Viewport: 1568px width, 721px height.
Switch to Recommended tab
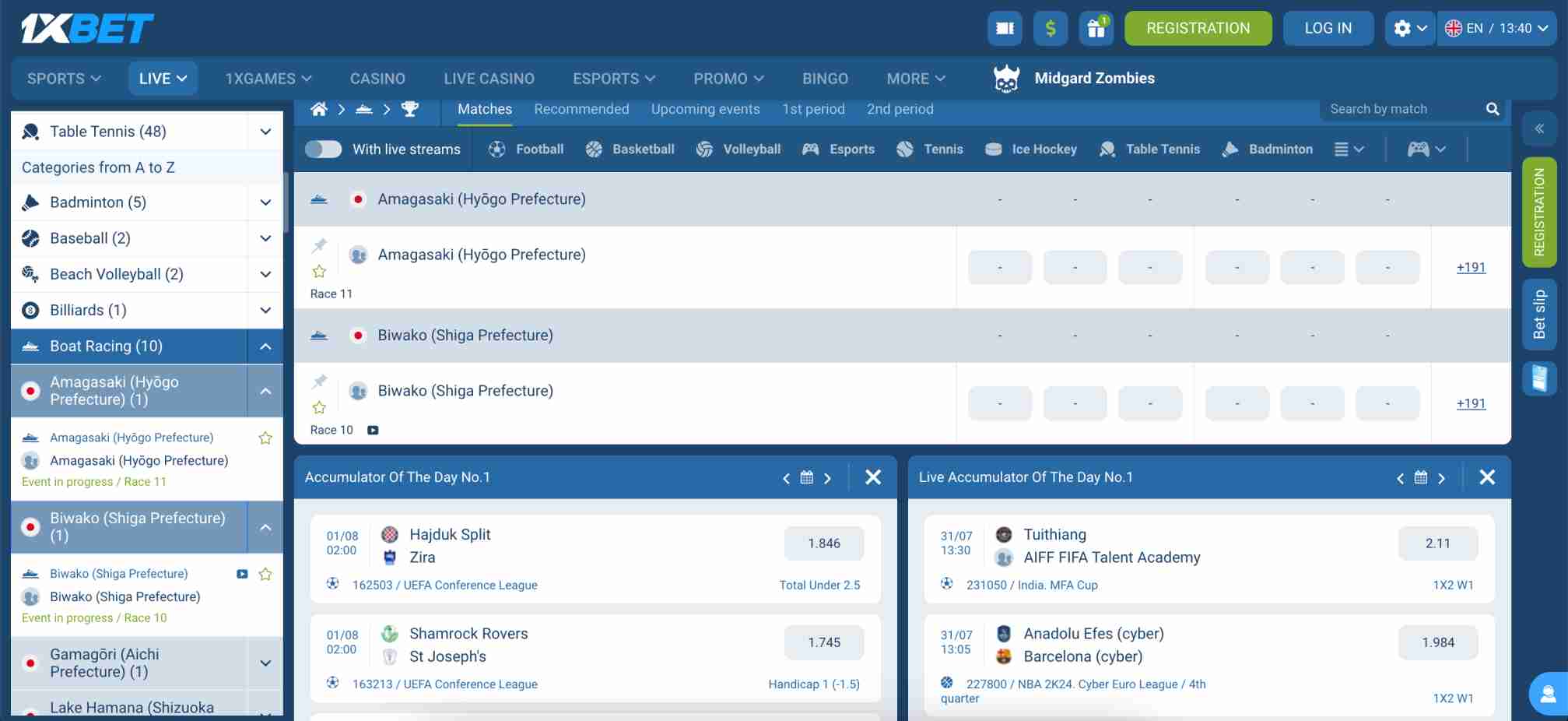point(581,110)
